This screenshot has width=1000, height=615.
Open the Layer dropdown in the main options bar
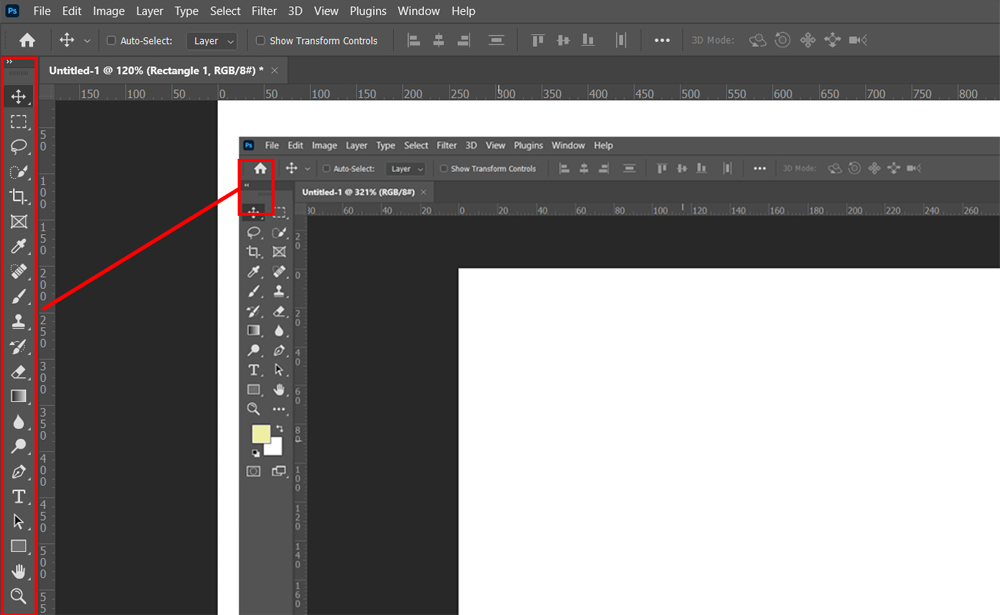pos(212,41)
